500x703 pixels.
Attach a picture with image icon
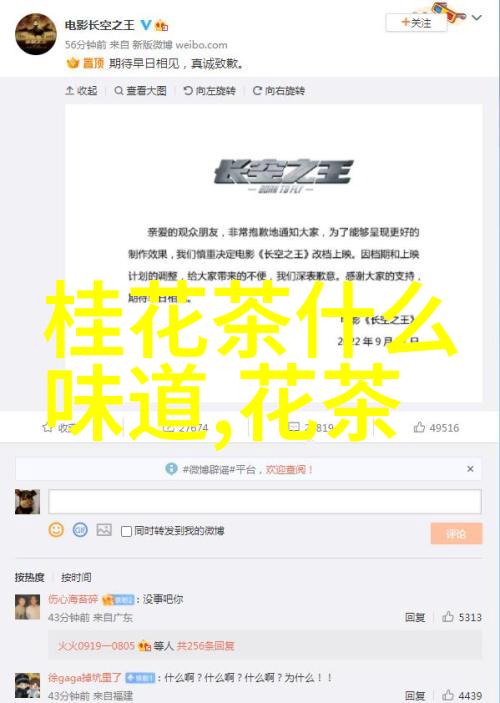point(104,530)
